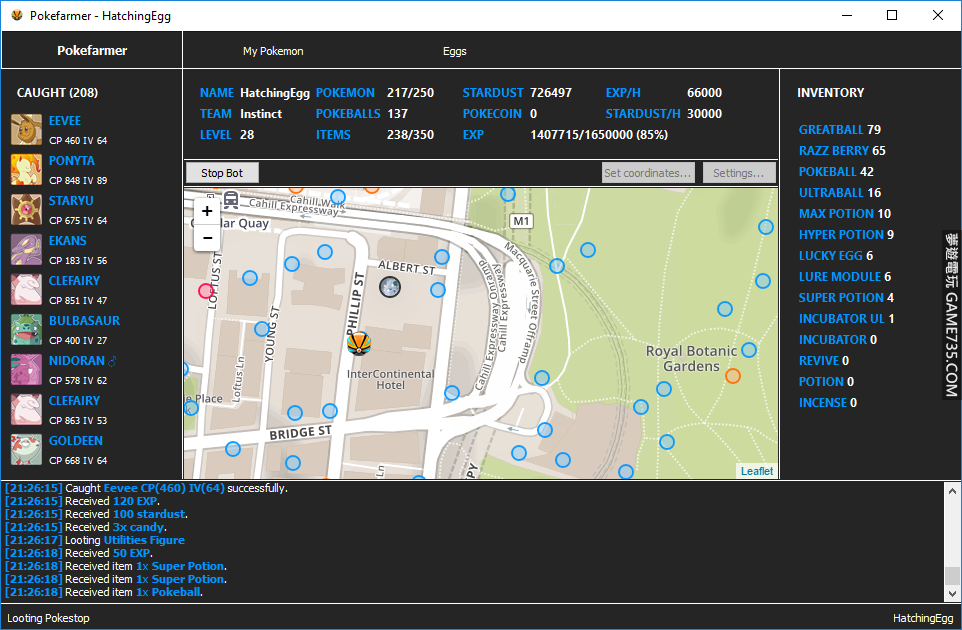Viewport: 962px width, 630px height.
Task: Switch to the Eggs tab
Action: pos(454,51)
